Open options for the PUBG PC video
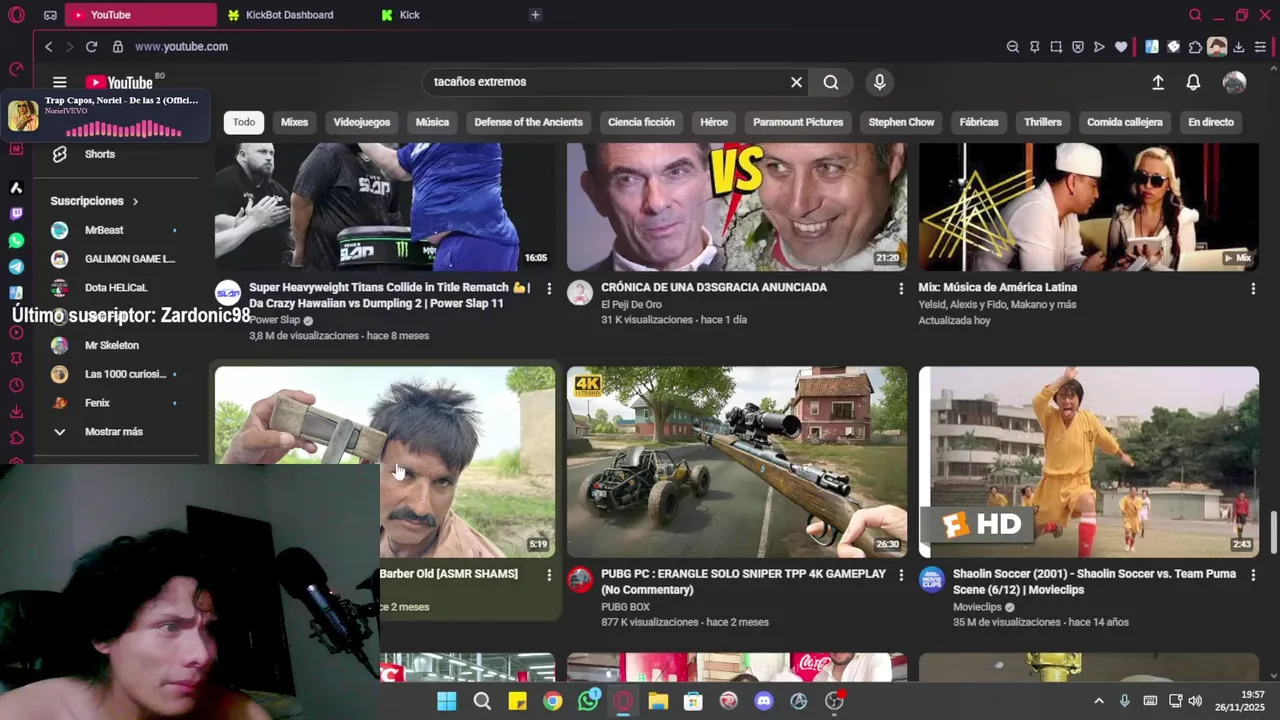1280x720 pixels. (900, 575)
